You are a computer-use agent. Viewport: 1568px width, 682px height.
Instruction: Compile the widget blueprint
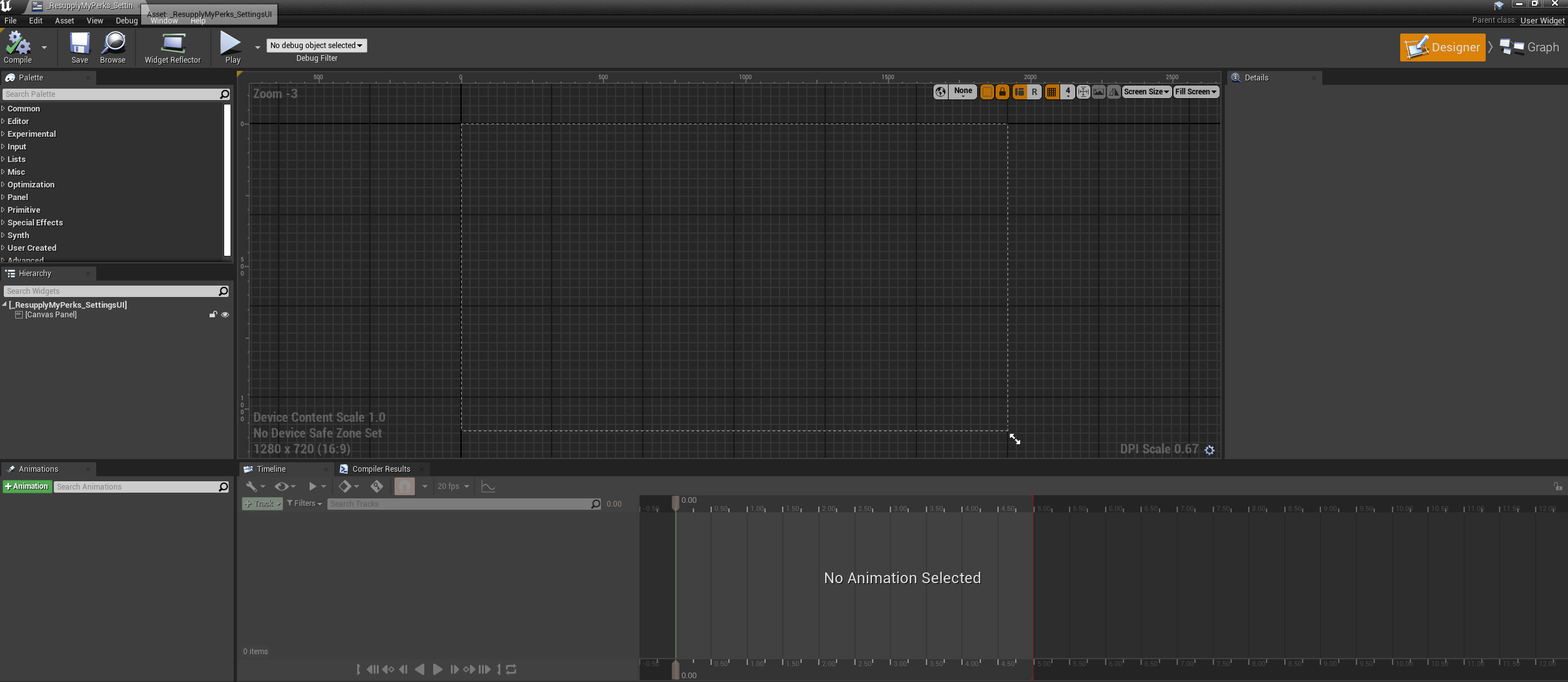pyautogui.click(x=18, y=47)
